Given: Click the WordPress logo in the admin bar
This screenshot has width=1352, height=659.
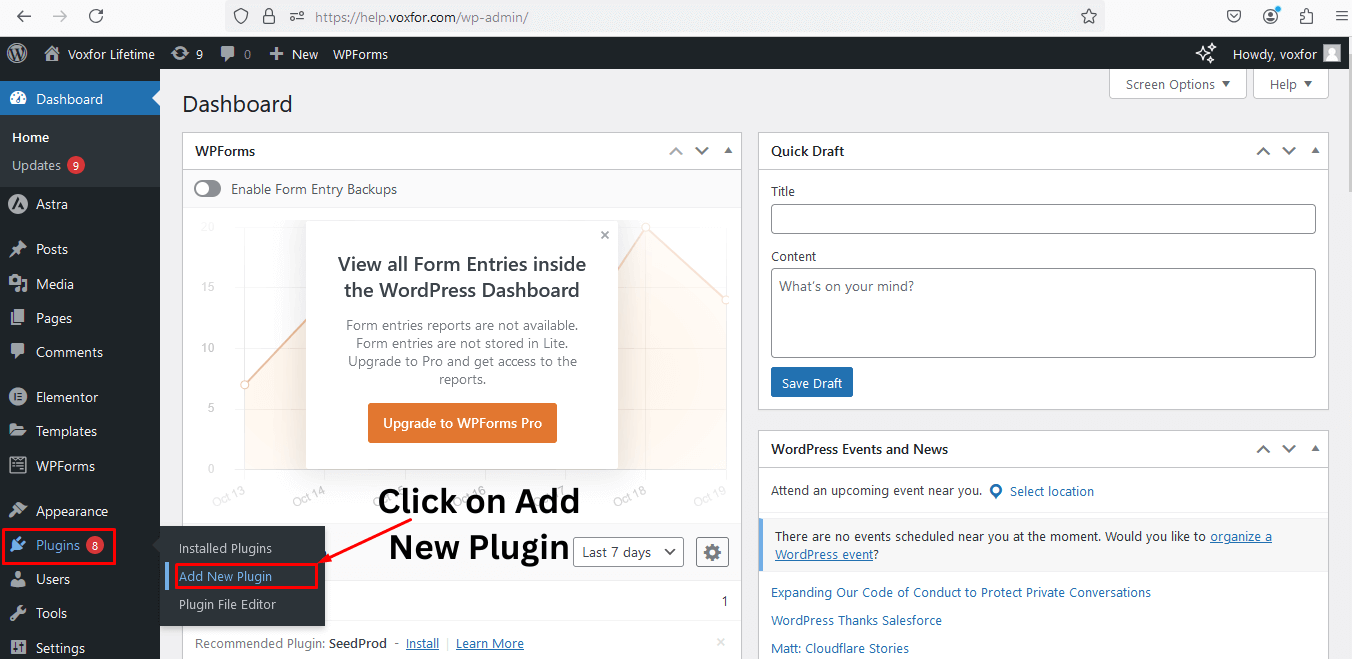Looking at the screenshot, I should pos(16,53).
